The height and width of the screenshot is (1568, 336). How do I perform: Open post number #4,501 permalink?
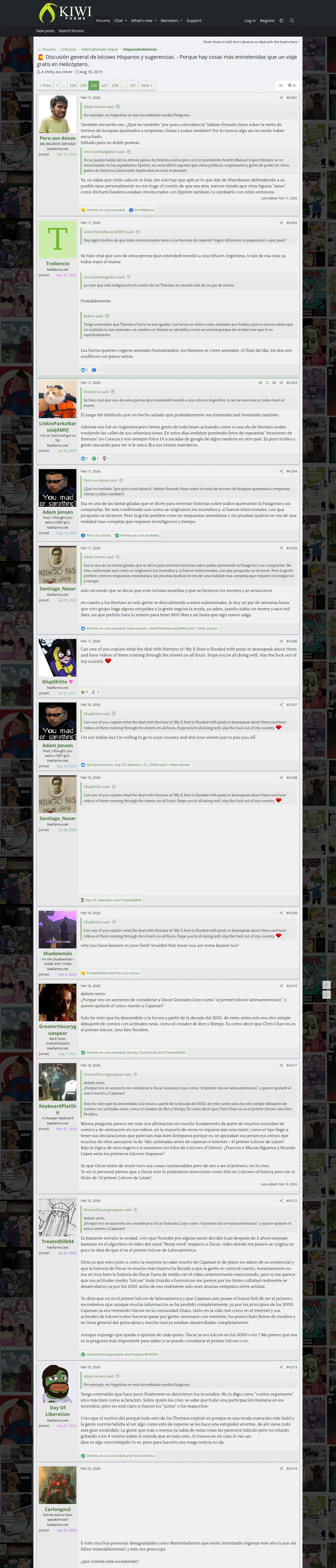point(292,97)
